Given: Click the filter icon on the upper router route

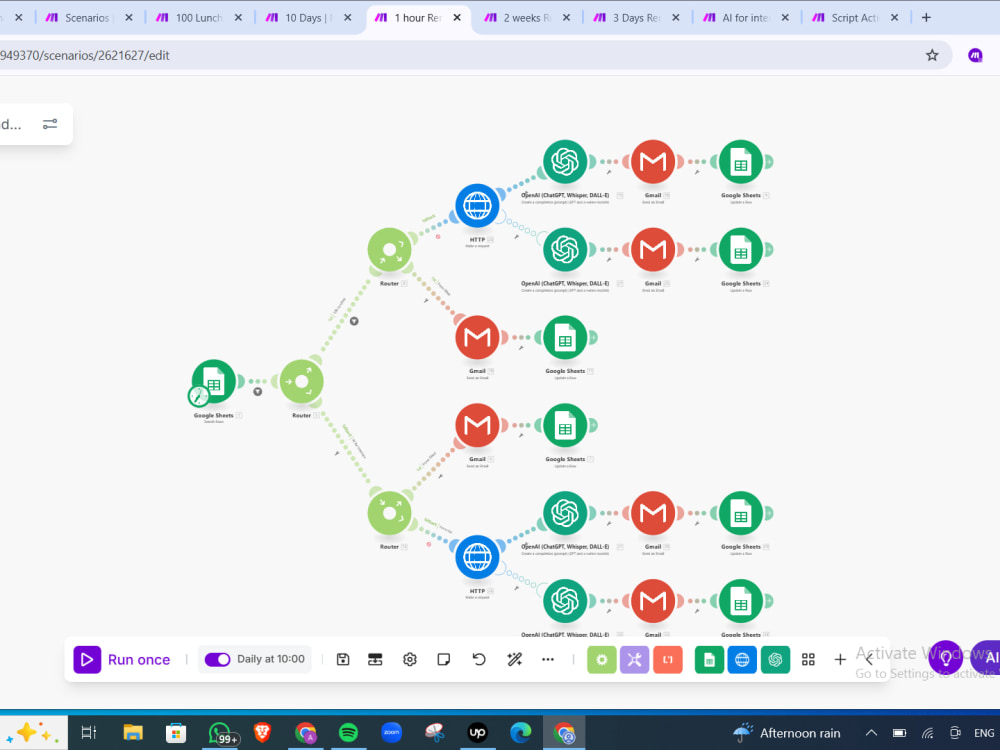Looking at the screenshot, I should tap(354, 321).
